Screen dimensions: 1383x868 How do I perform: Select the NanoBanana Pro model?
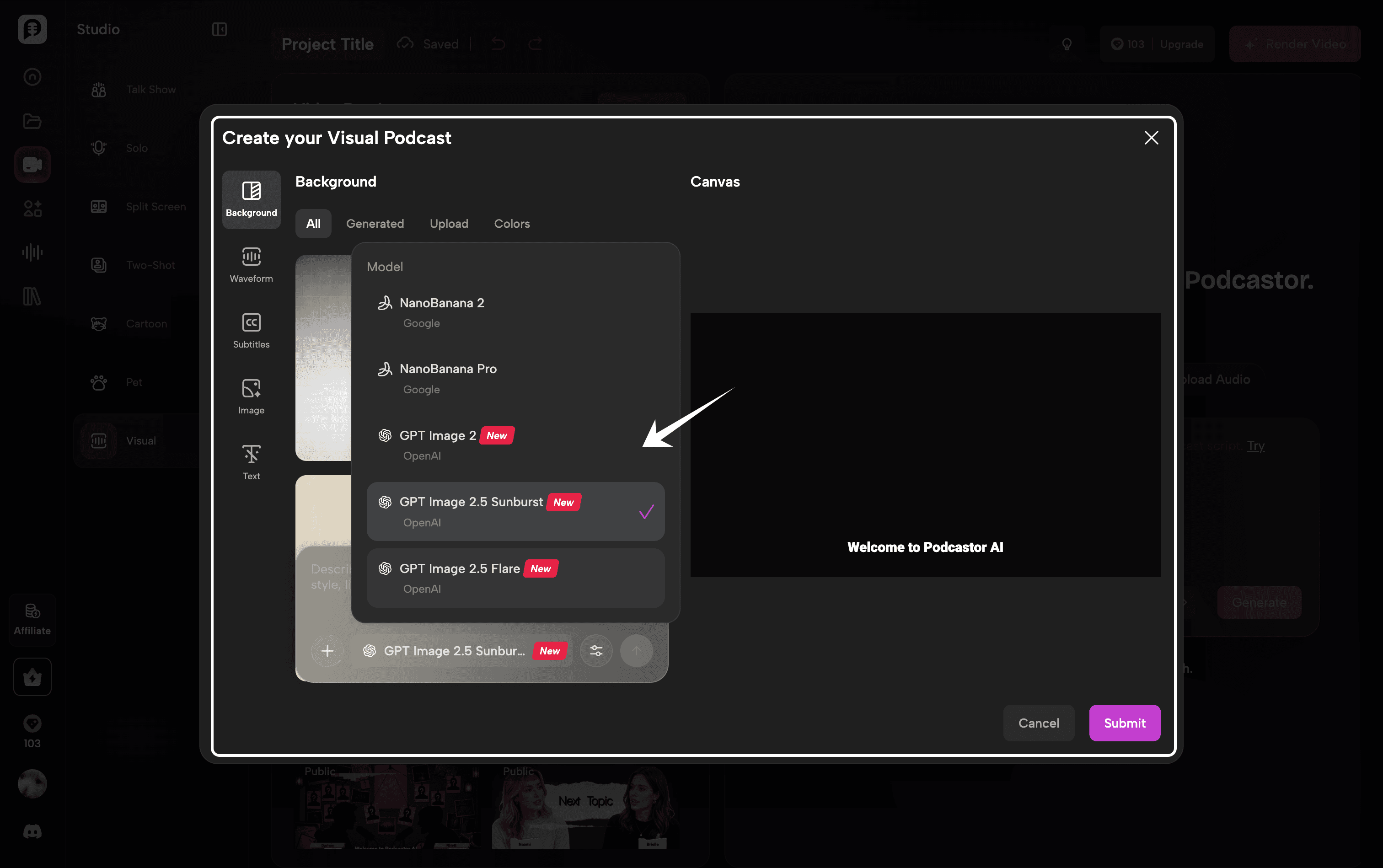[x=515, y=379]
